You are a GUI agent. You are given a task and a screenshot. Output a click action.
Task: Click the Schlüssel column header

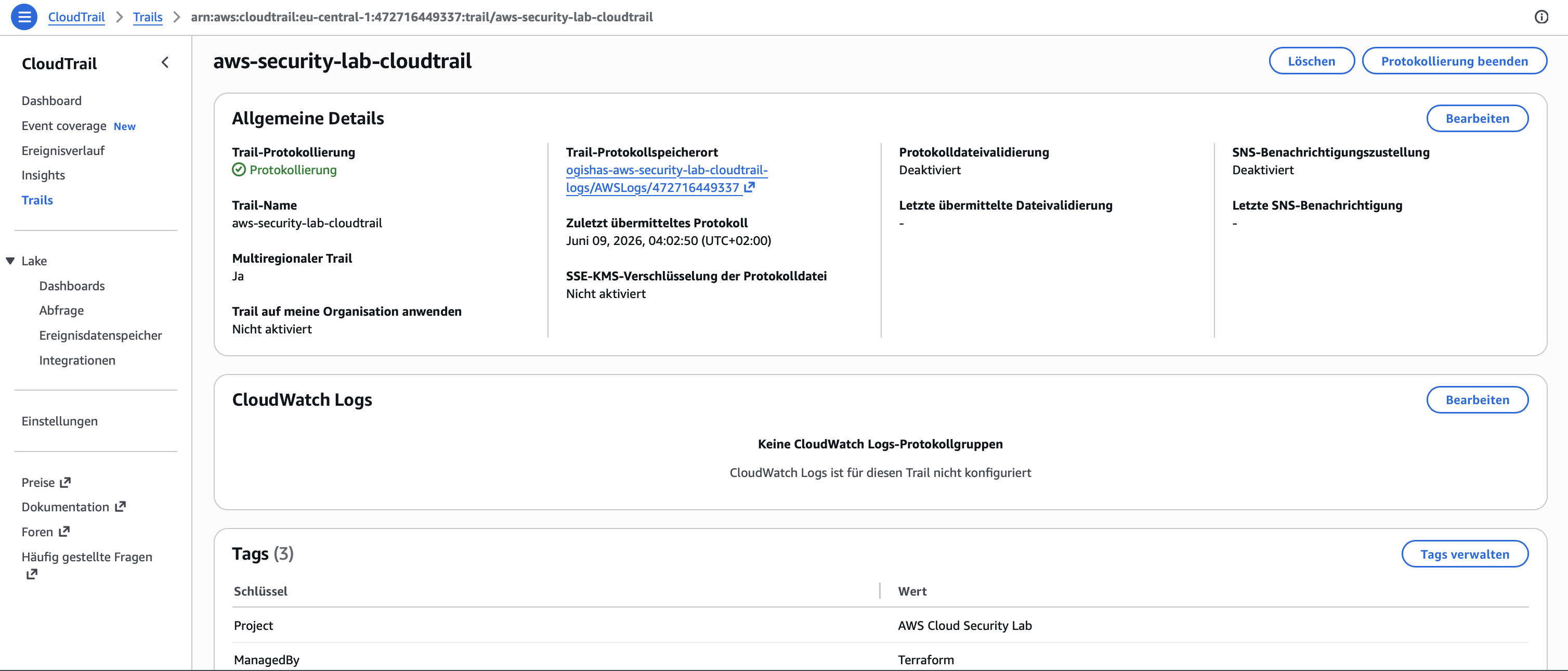[x=260, y=590]
